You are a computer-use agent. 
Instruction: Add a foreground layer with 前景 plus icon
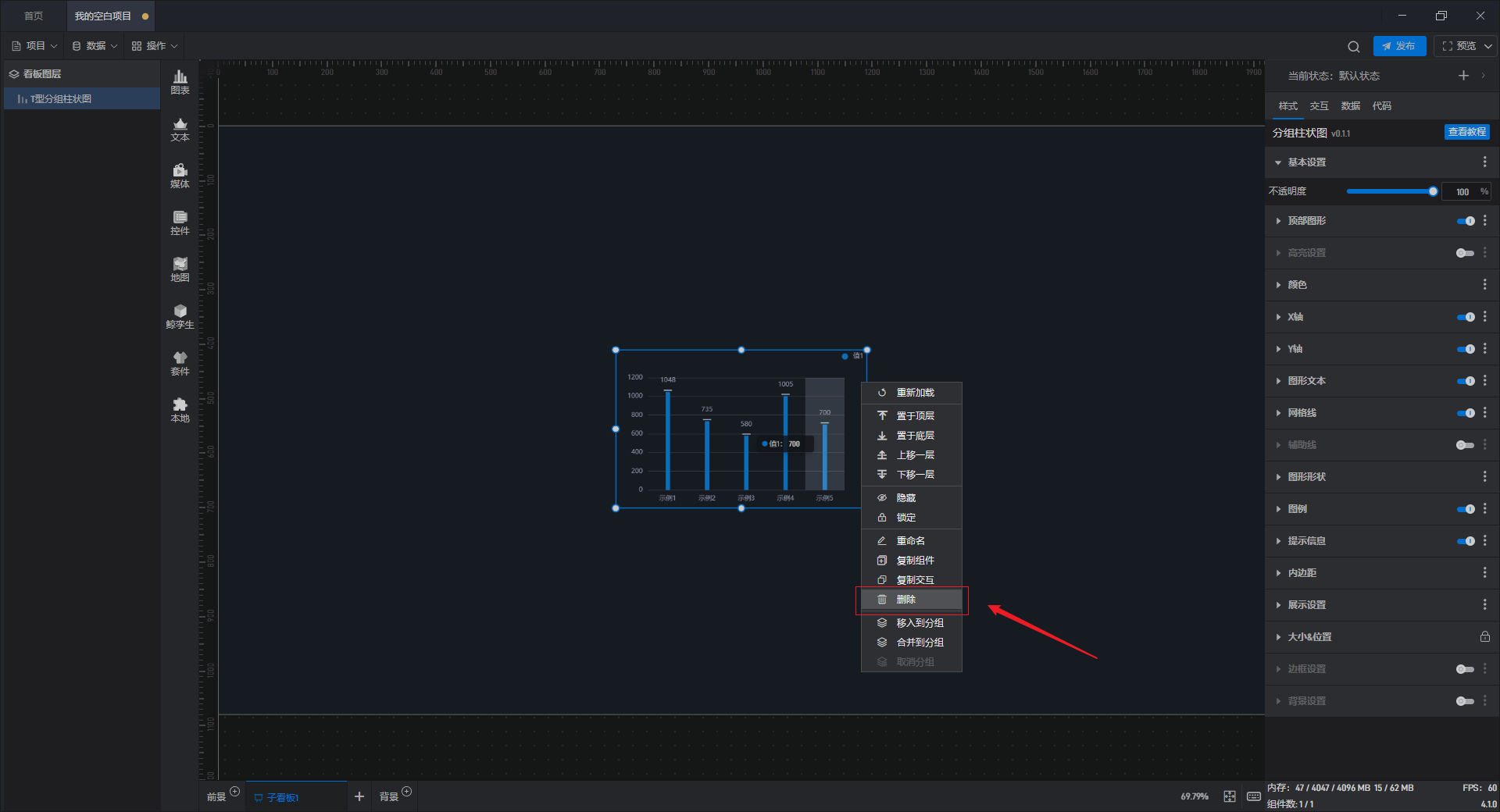pos(234,792)
